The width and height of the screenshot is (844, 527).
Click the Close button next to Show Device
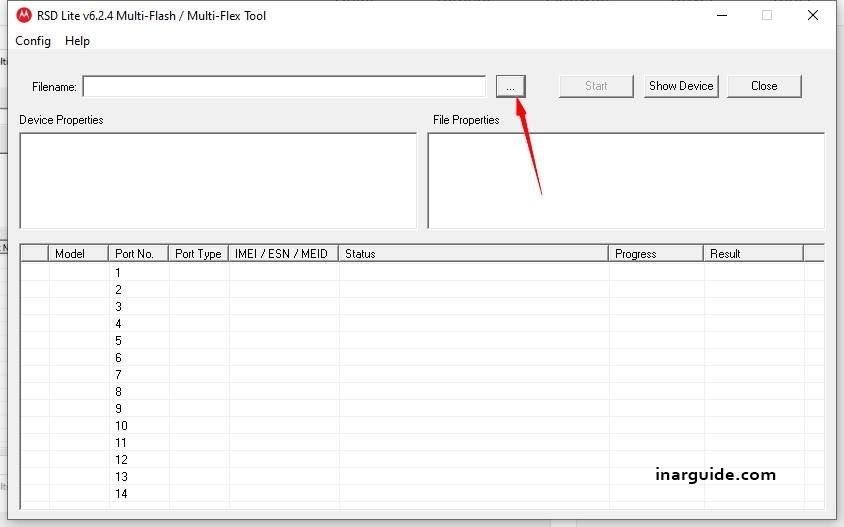click(764, 86)
